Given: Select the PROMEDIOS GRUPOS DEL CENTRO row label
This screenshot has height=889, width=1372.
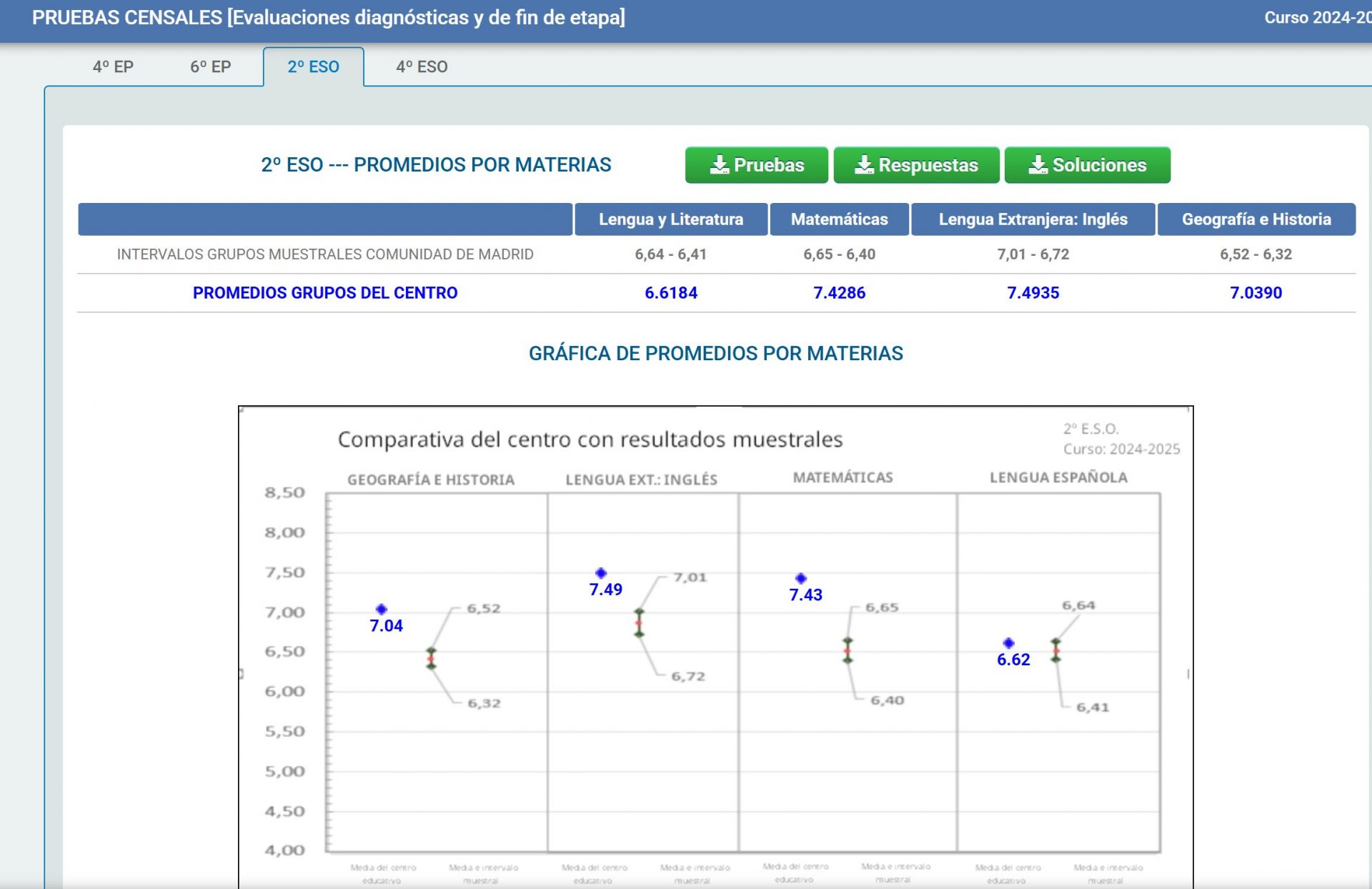Looking at the screenshot, I should coord(325,292).
